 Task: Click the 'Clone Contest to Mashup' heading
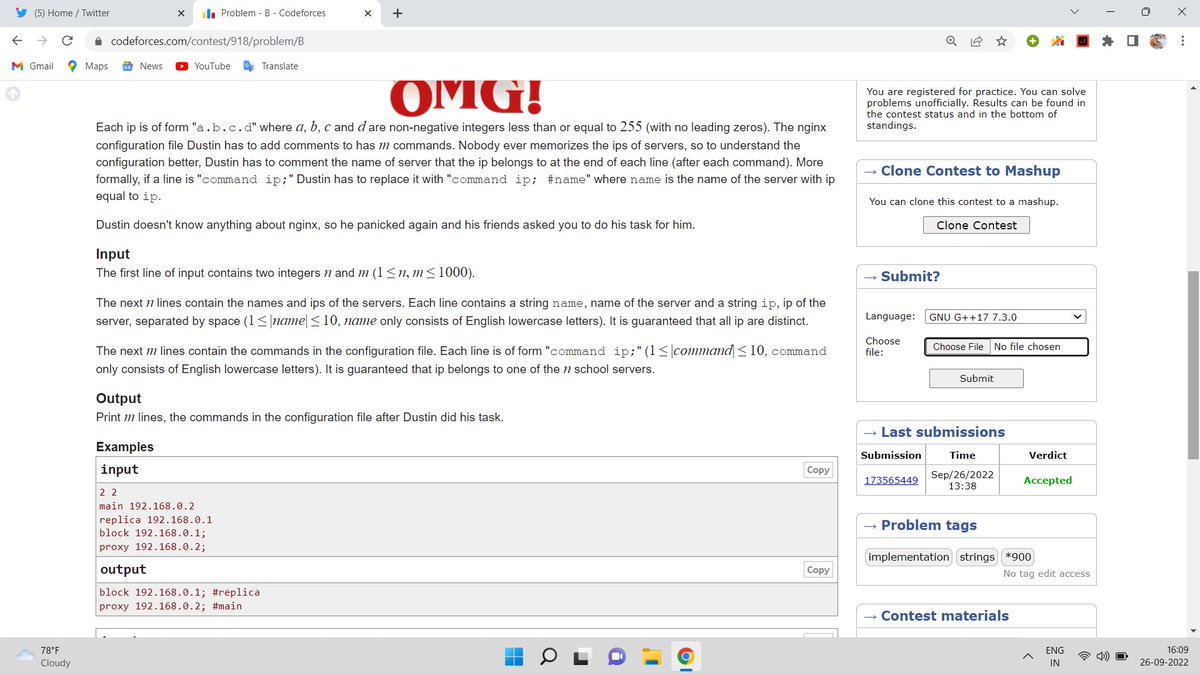(970, 171)
